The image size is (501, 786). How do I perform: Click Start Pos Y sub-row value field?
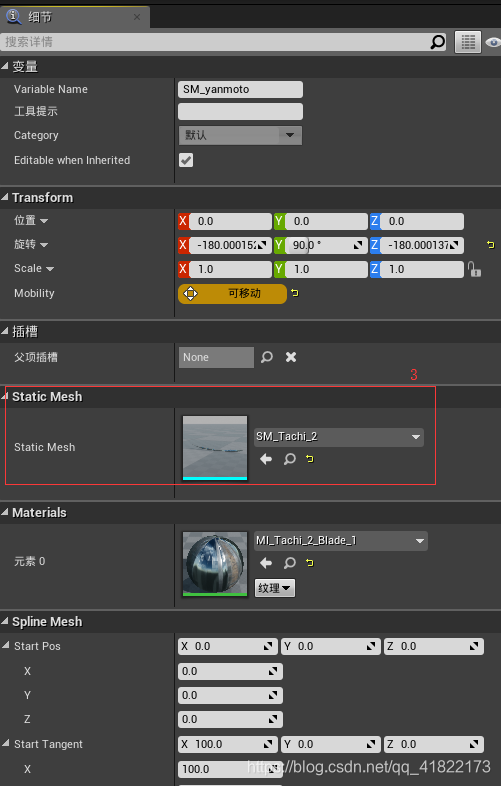point(230,695)
